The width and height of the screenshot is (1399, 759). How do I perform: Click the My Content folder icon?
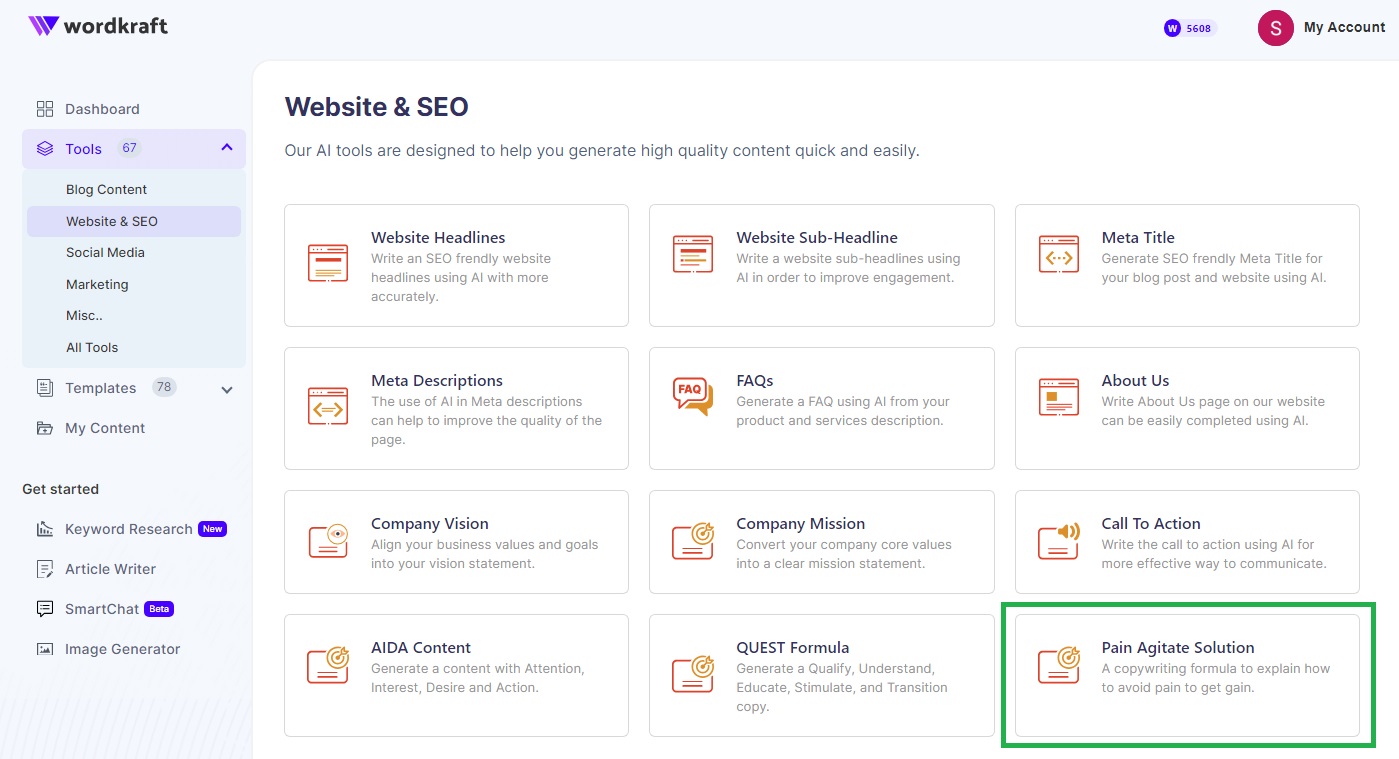click(x=45, y=428)
